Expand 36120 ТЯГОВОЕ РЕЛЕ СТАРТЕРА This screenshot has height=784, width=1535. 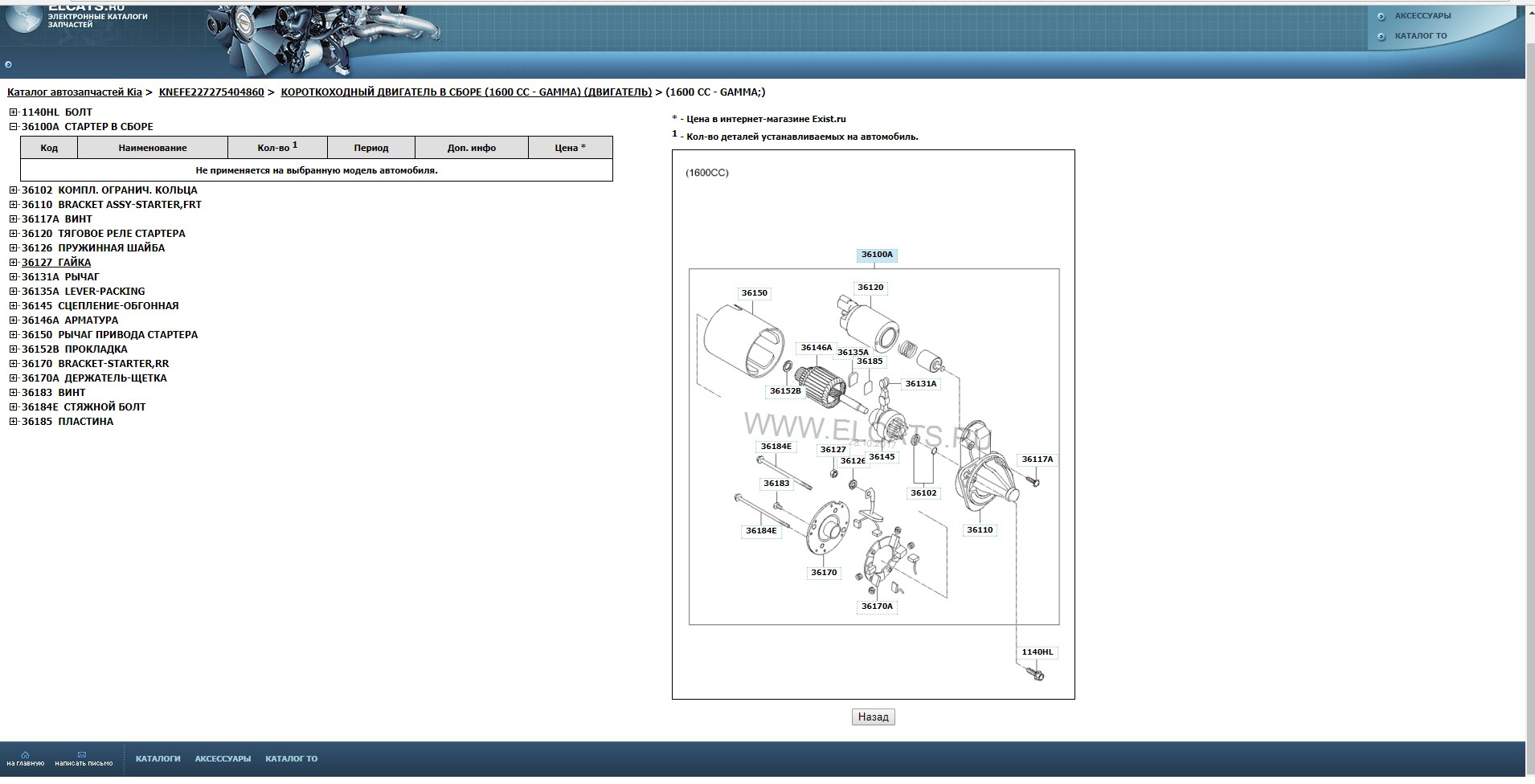(x=13, y=234)
